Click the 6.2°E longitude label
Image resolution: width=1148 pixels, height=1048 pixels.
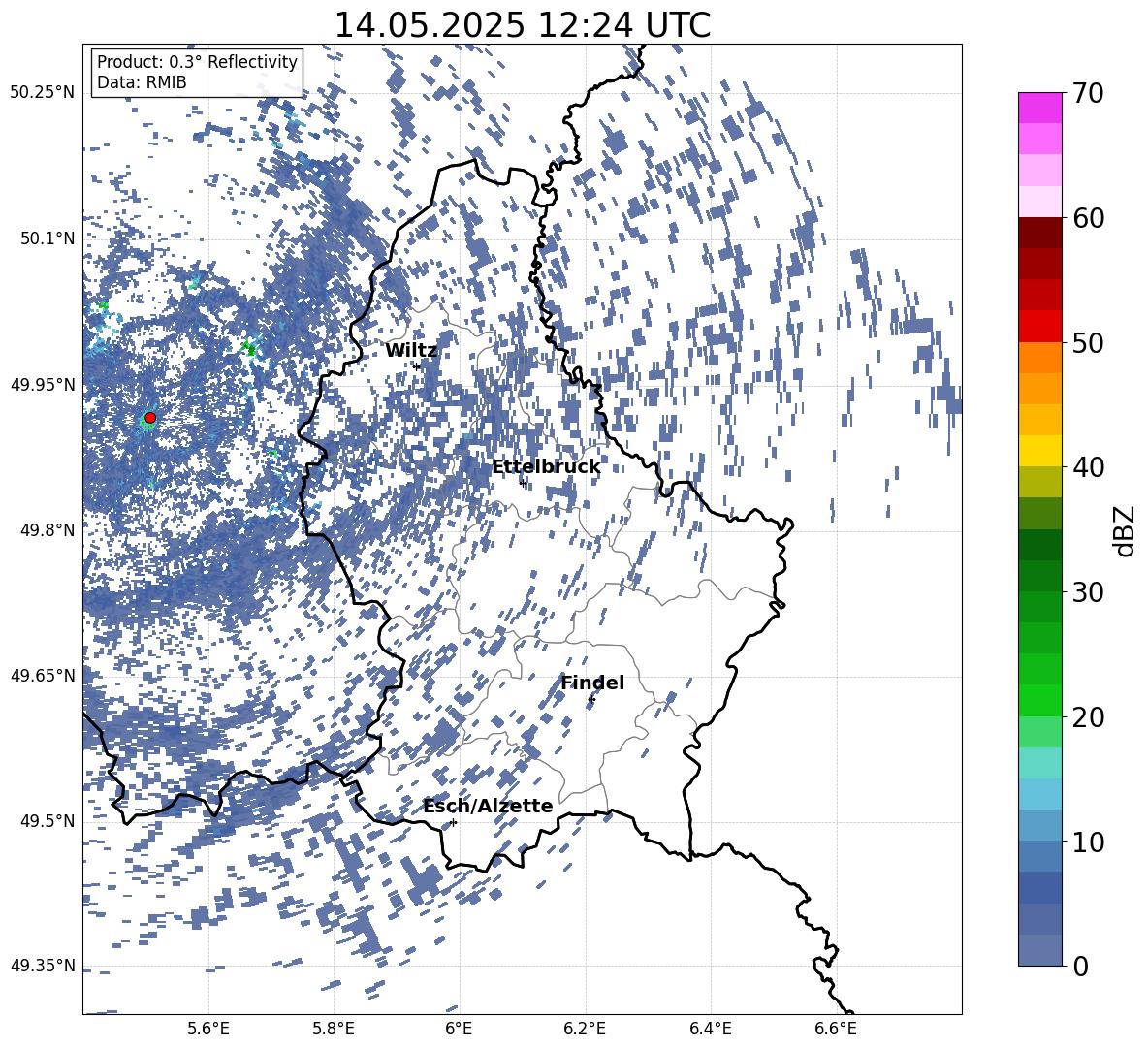[x=585, y=1029]
